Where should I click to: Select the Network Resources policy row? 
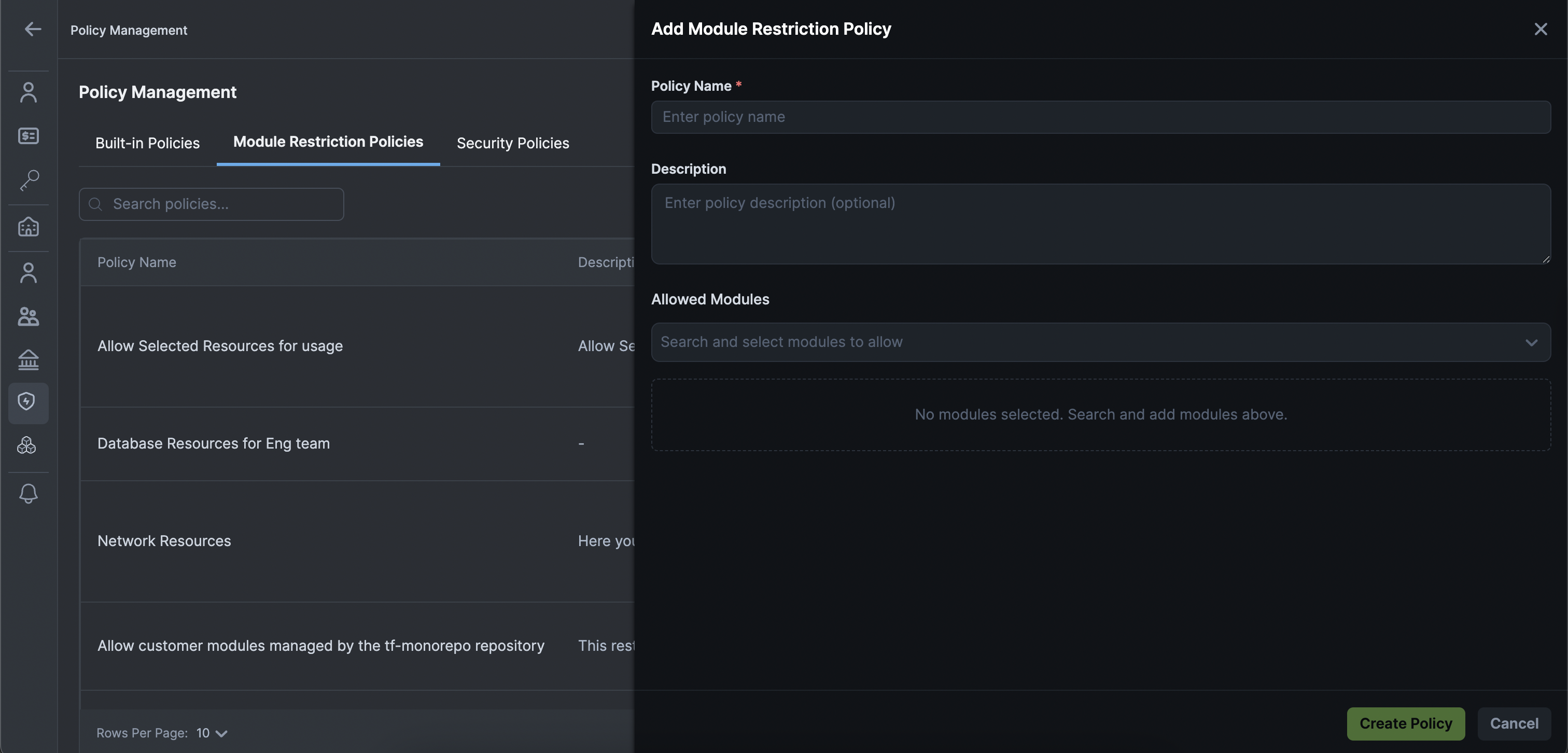pos(164,540)
